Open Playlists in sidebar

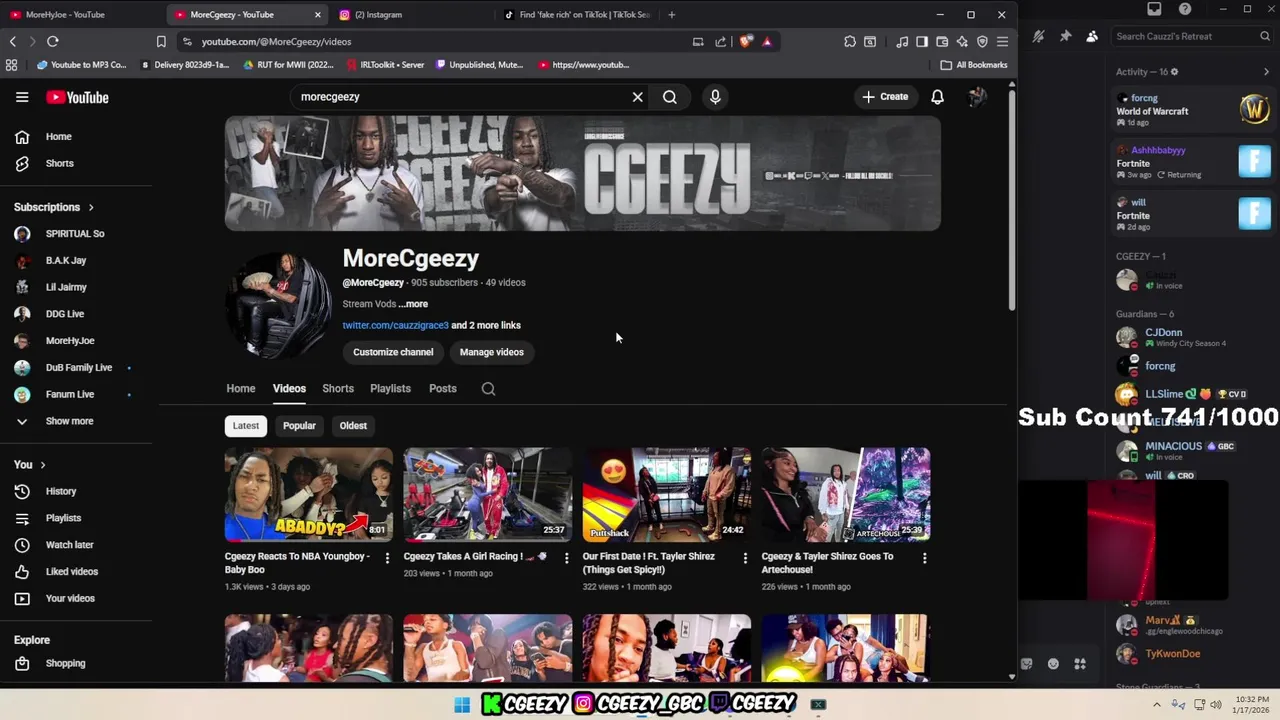pos(63,518)
